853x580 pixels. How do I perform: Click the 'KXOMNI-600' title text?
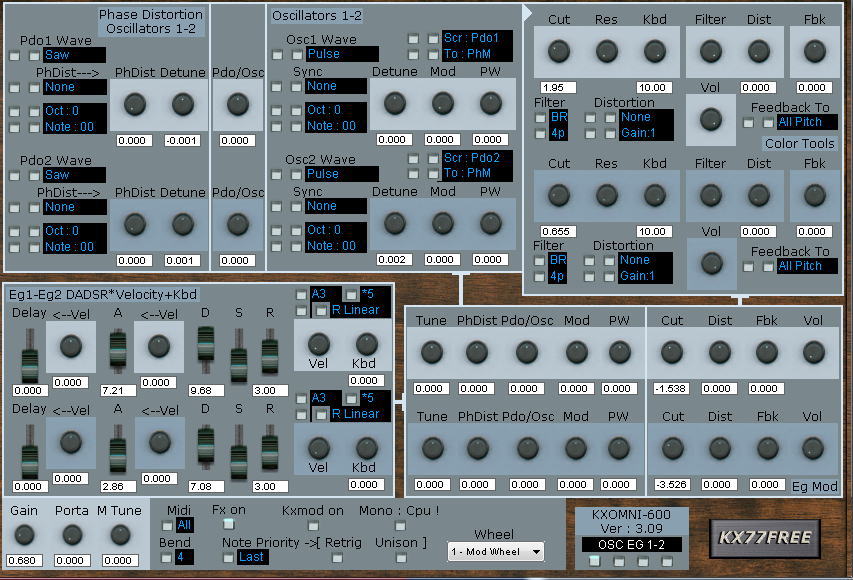tap(631, 514)
